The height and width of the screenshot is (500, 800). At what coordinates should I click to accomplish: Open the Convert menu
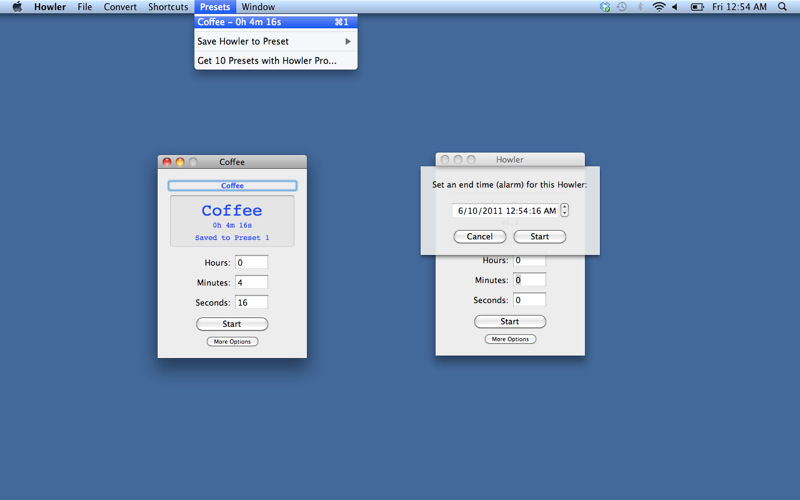click(120, 7)
